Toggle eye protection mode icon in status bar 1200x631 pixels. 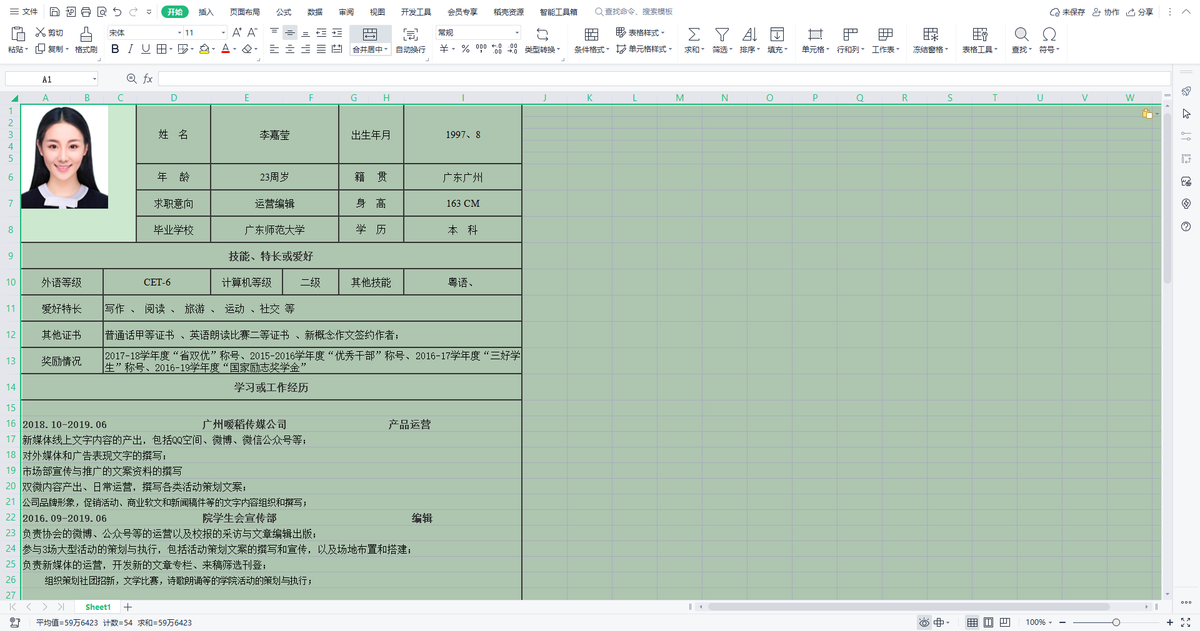(924, 622)
